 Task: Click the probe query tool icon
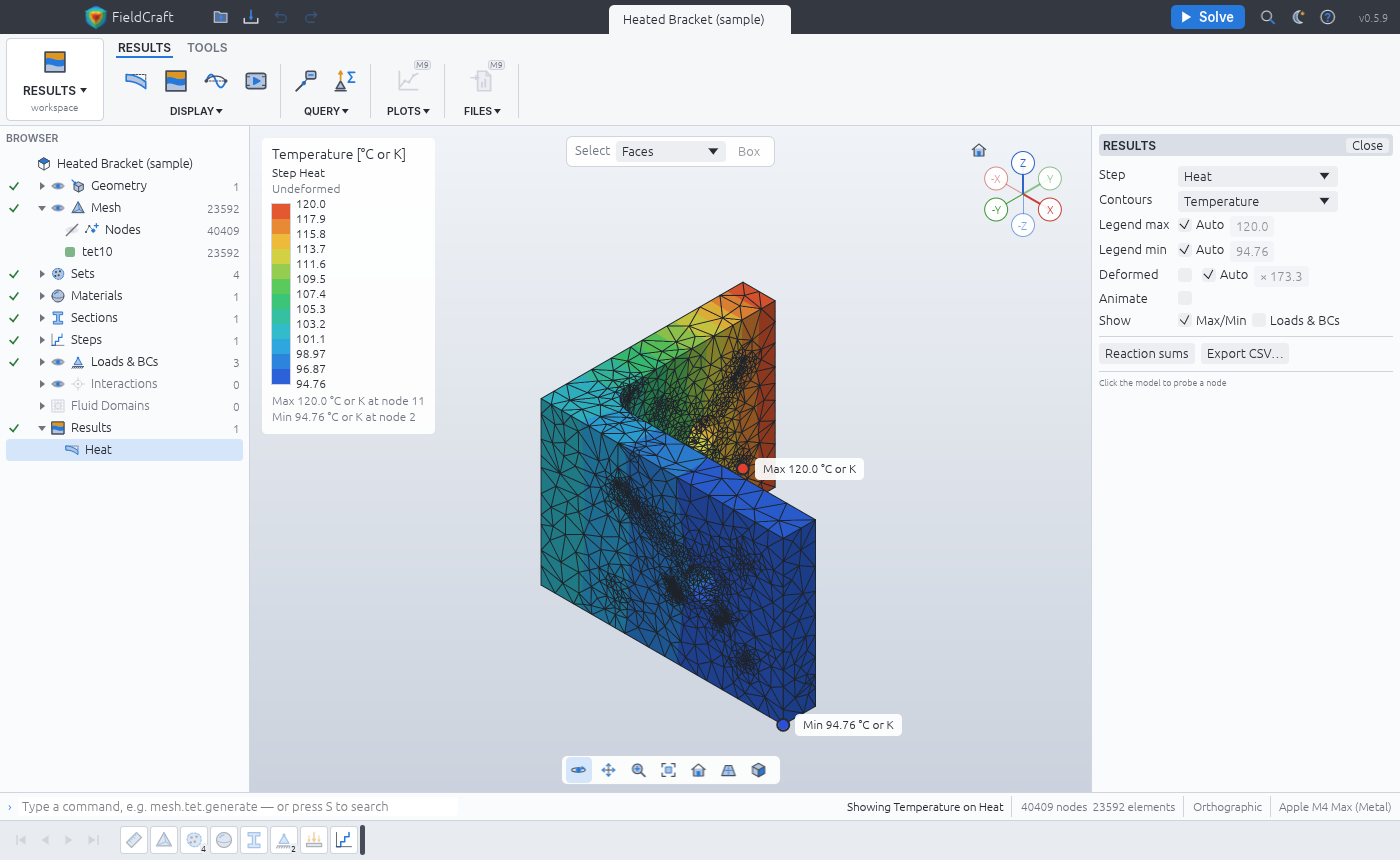tap(307, 80)
